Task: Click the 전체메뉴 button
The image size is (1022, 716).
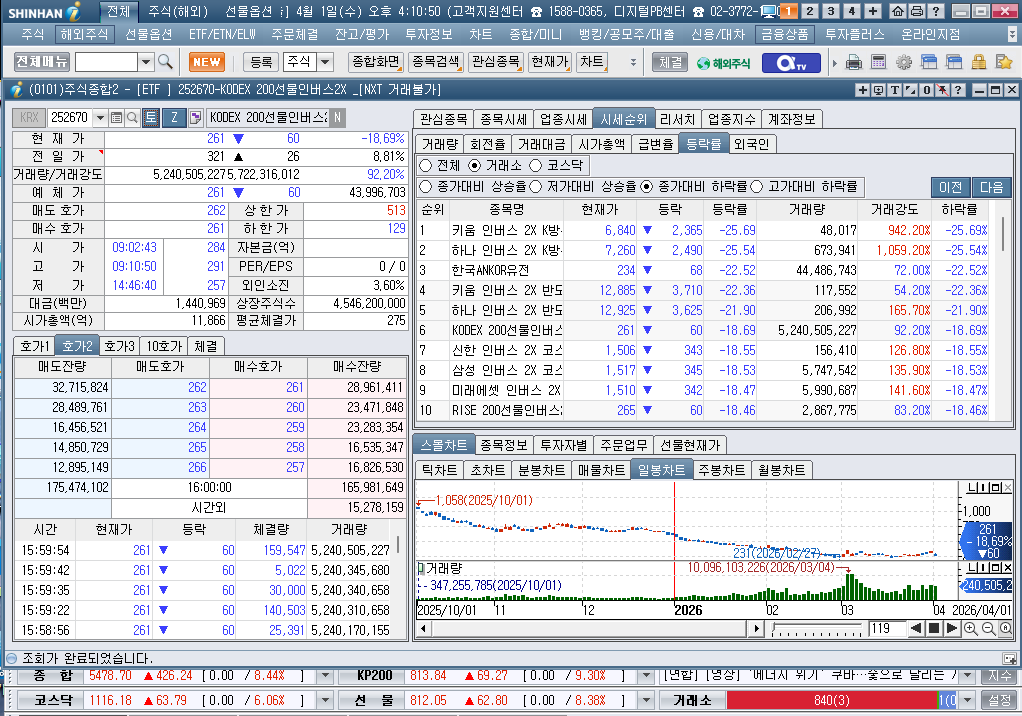Action: click(42, 62)
